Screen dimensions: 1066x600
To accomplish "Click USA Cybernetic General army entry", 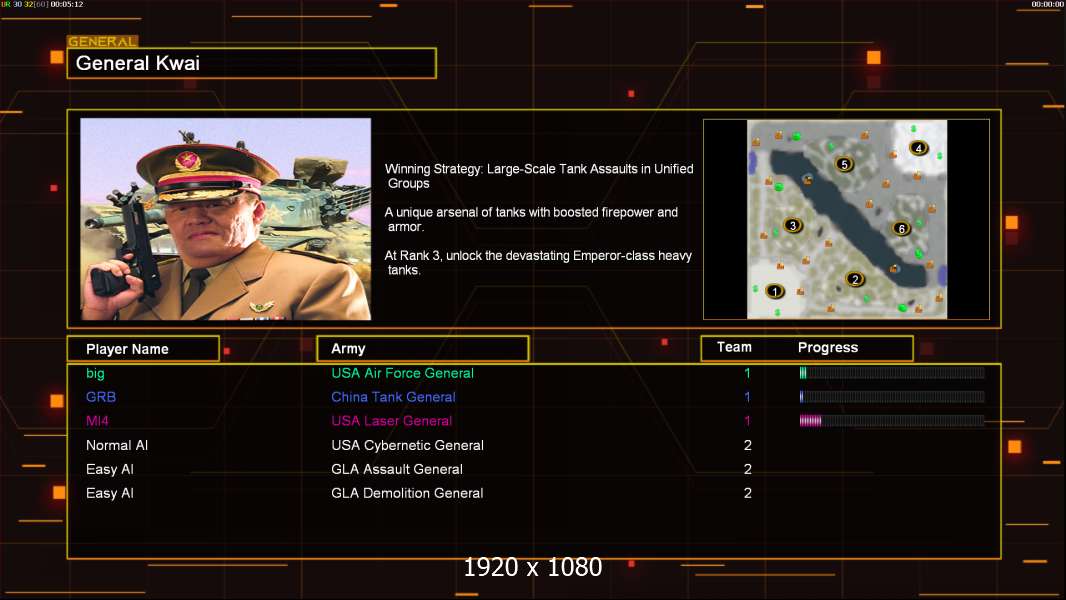I will pyautogui.click(x=407, y=445).
